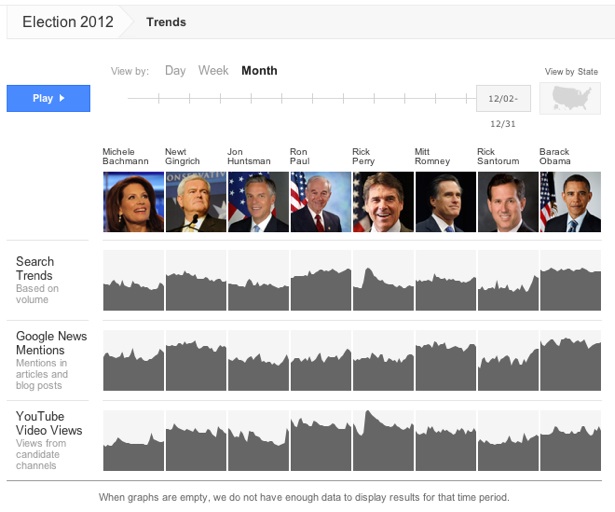
Task: Click the Trends heading
Action: coord(165,22)
